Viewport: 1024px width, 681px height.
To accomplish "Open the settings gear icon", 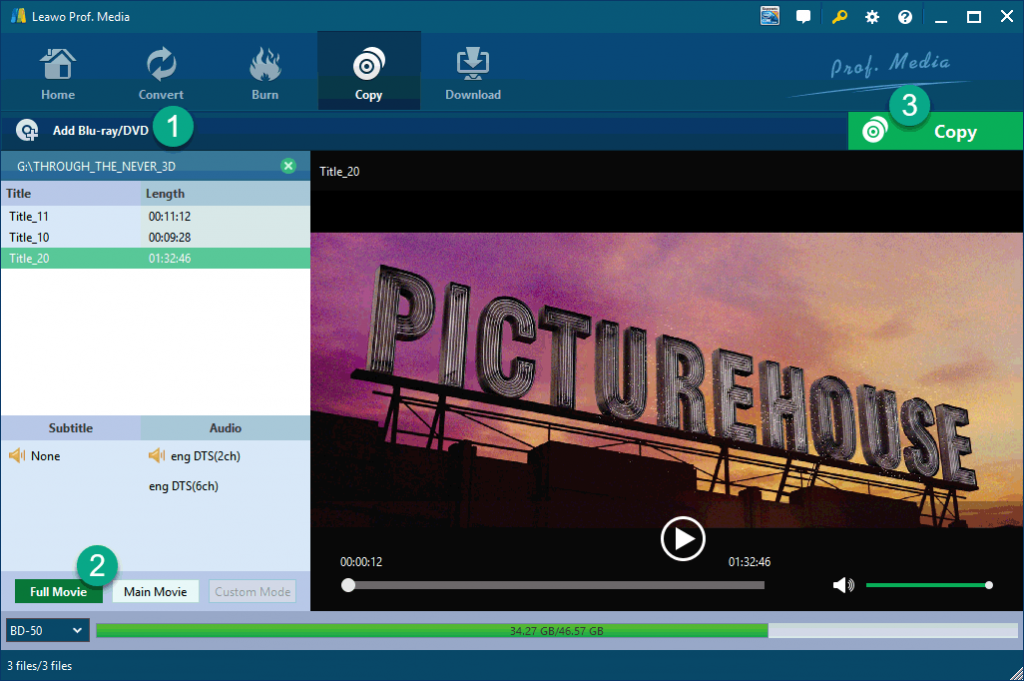I will click(x=872, y=17).
